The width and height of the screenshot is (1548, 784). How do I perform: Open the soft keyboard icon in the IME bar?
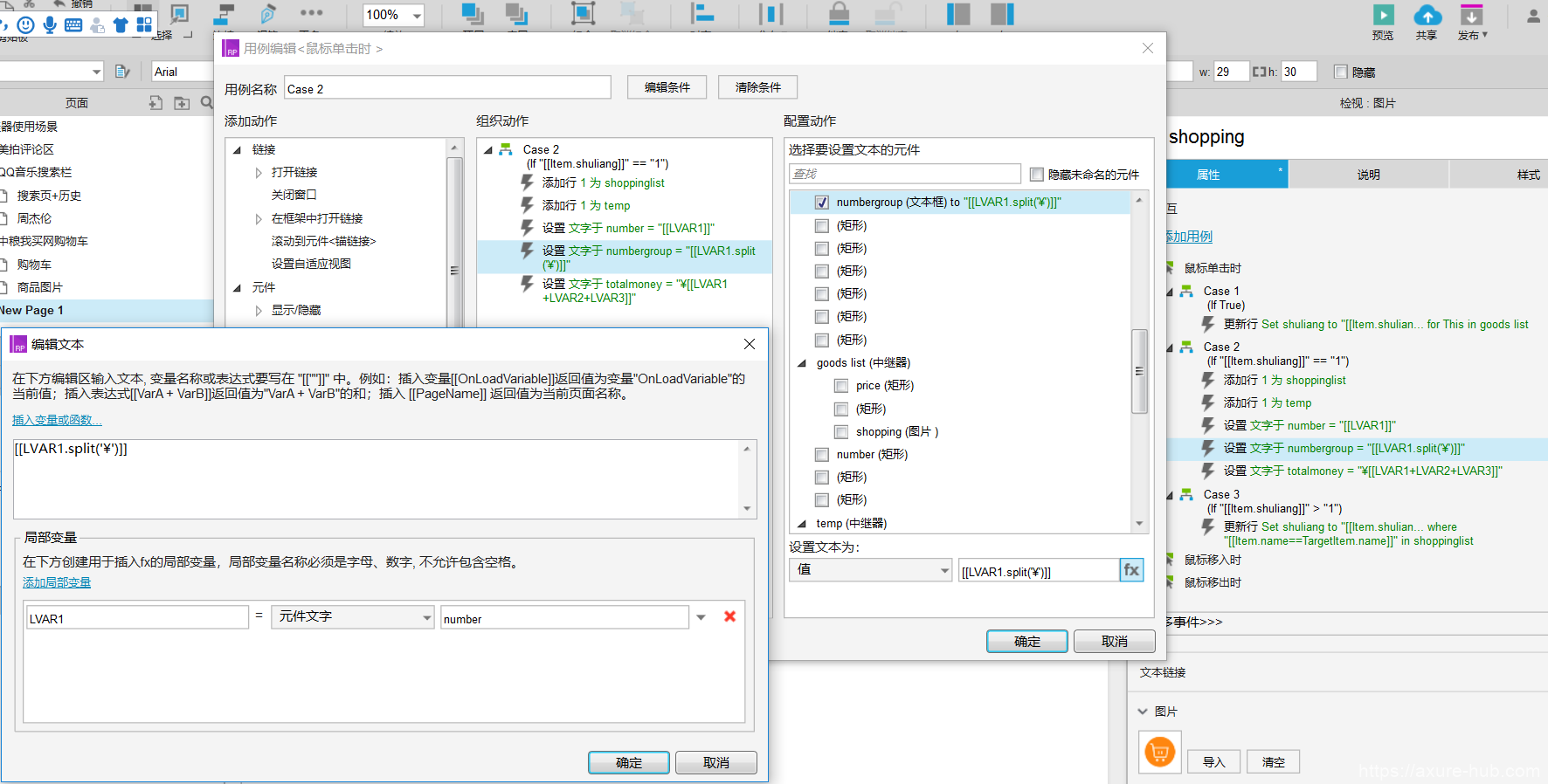pos(73,25)
